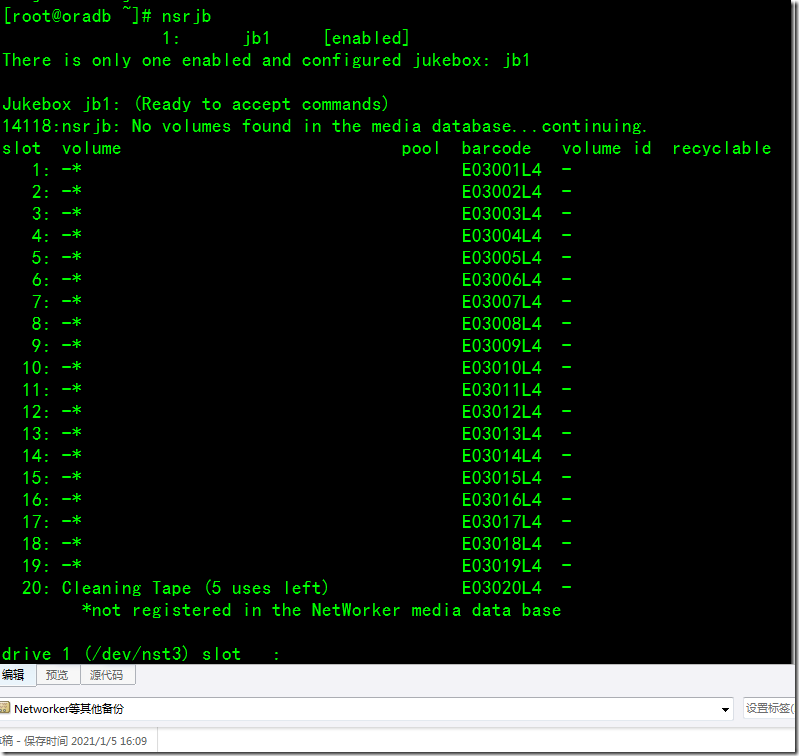Select barcode E03010L4 in slot 10
This screenshot has height=756, width=799.
501,368
